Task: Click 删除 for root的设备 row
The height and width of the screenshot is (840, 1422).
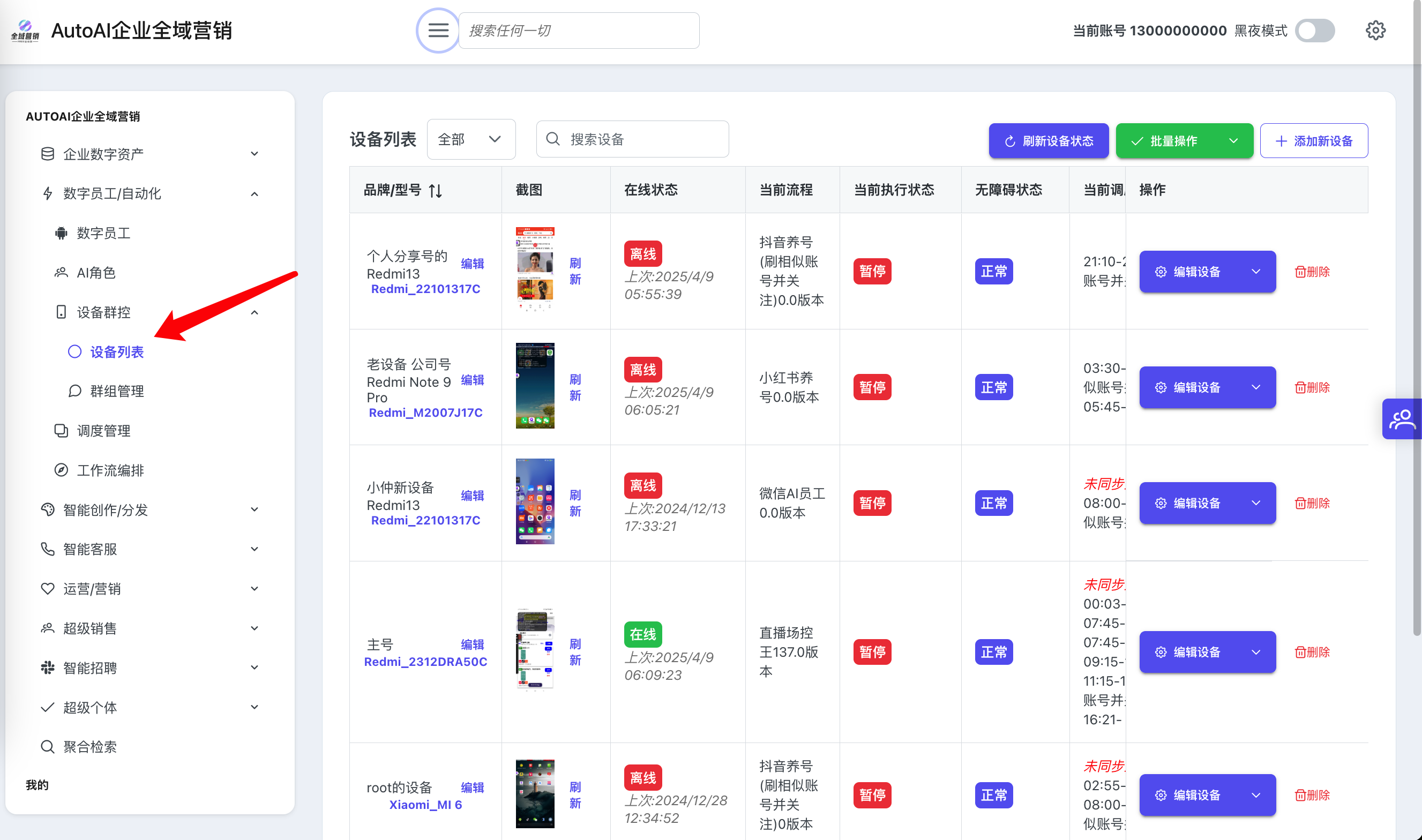Action: 1312,794
